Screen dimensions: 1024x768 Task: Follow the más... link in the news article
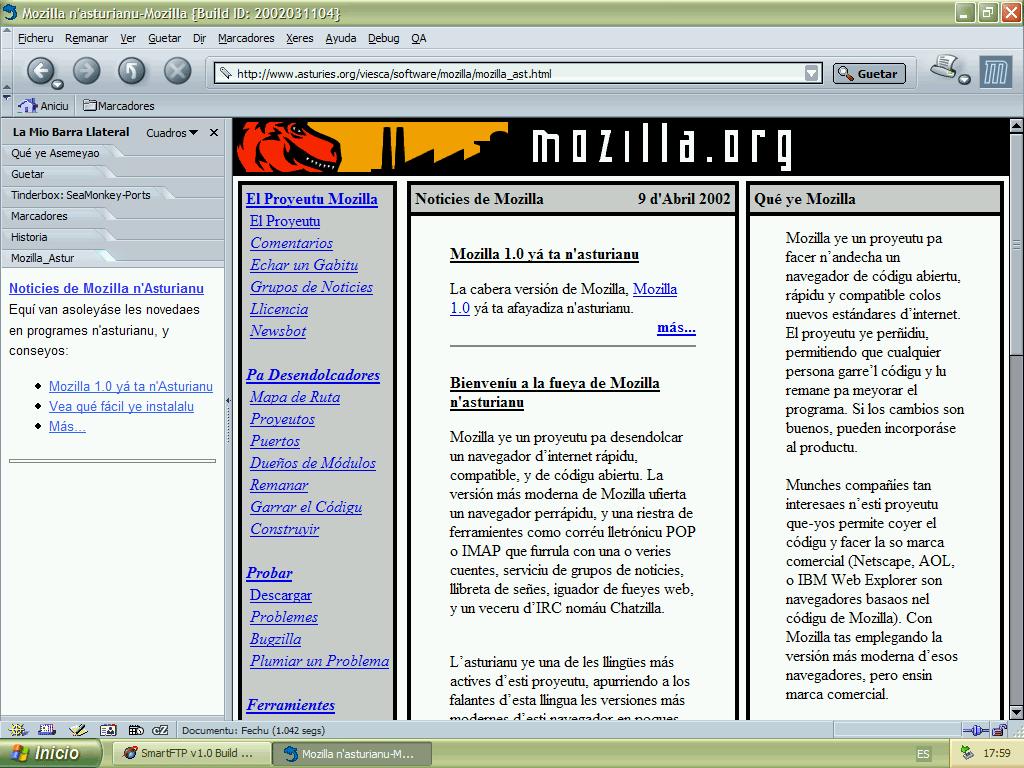pos(677,327)
